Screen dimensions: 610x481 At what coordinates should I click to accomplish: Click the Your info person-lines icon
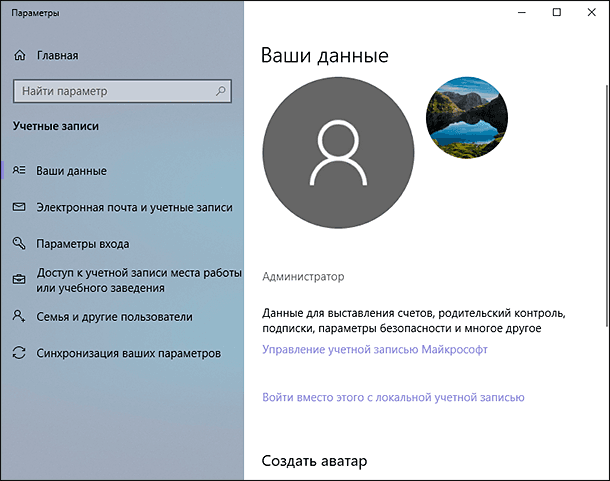[x=19, y=170]
